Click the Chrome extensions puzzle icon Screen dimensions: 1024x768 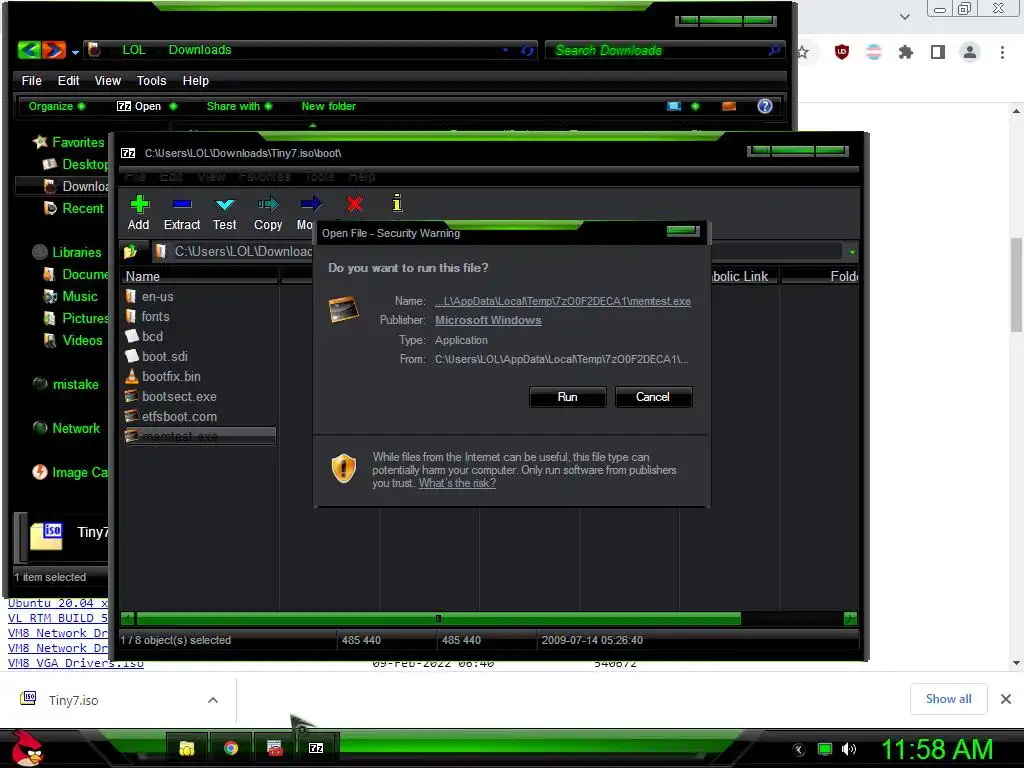pos(906,52)
